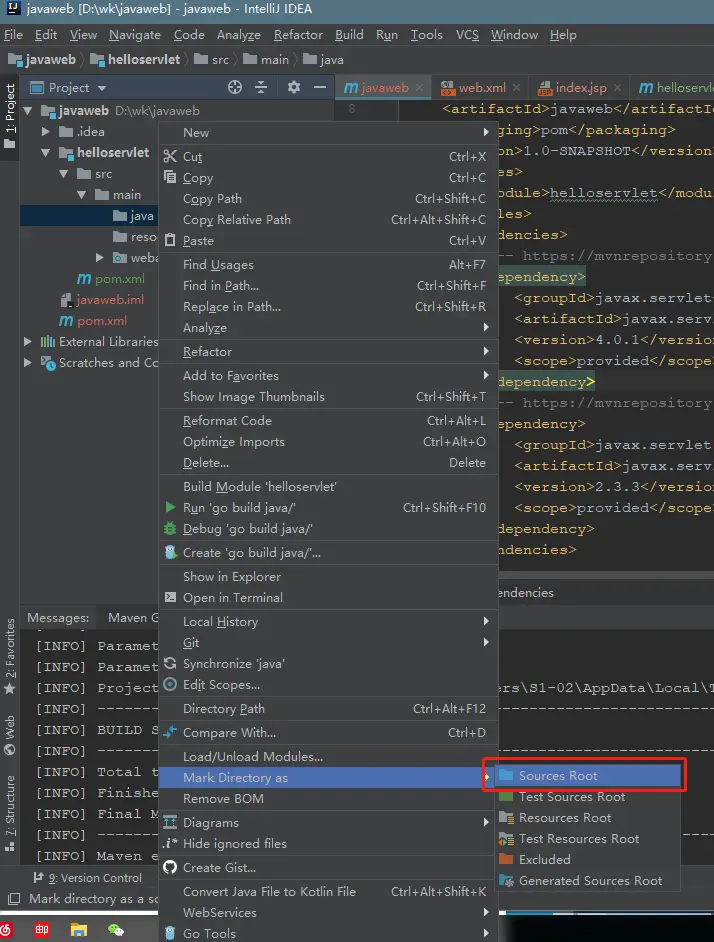Click the blue Sources Root folder icon
Viewport: 714px width, 942px height.
507,775
